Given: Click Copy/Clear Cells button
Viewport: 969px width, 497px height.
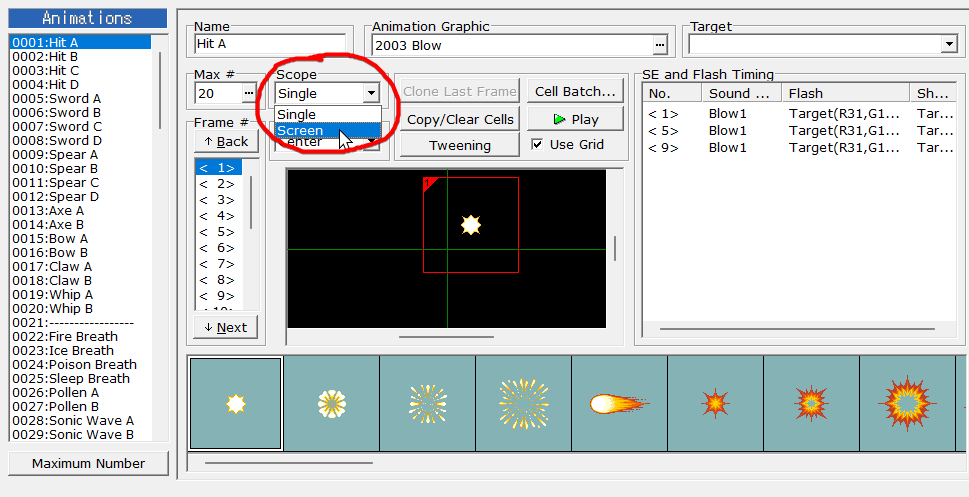Looking at the screenshot, I should pyautogui.click(x=460, y=119).
